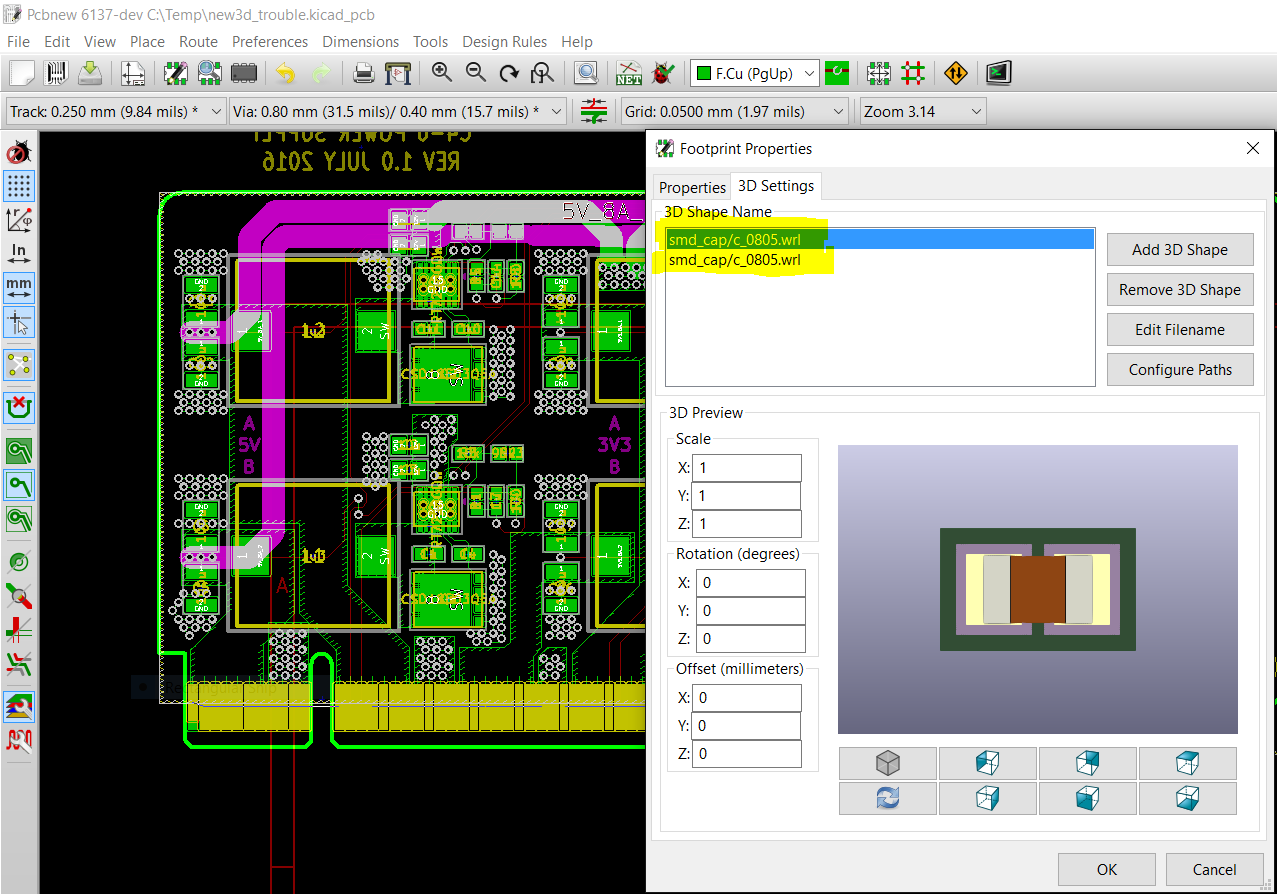
Task: Toggle grid display in left toolbar
Action: pyautogui.click(x=19, y=186)
